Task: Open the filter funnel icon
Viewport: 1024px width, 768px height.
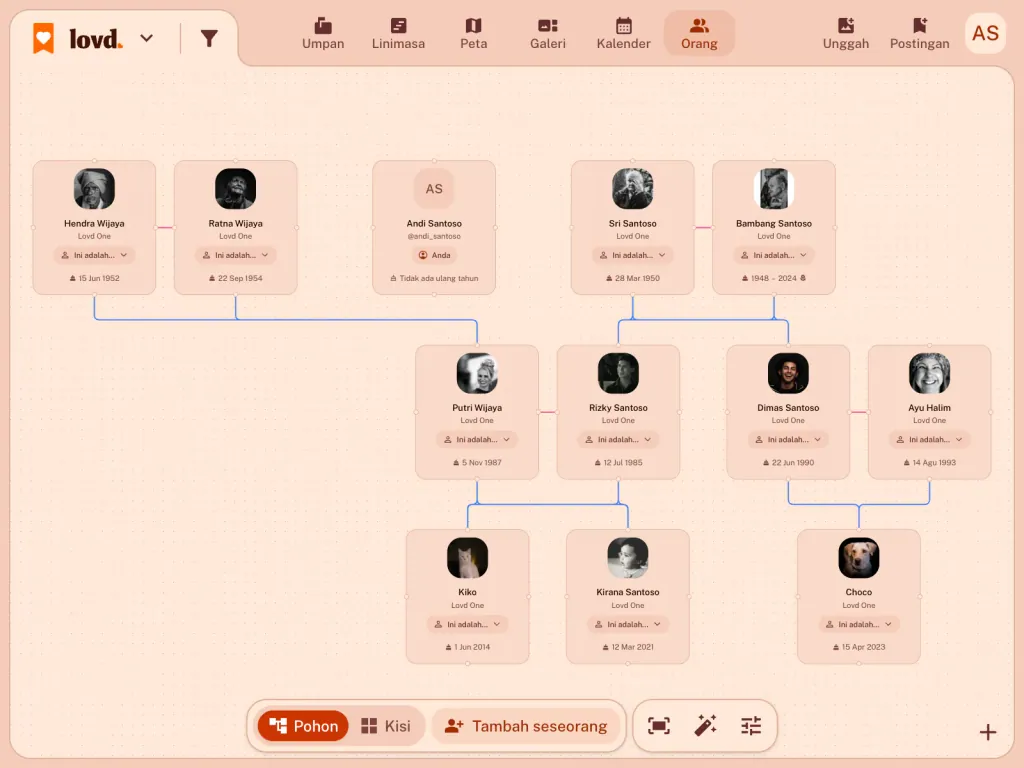Action: (x=209, y=39)
